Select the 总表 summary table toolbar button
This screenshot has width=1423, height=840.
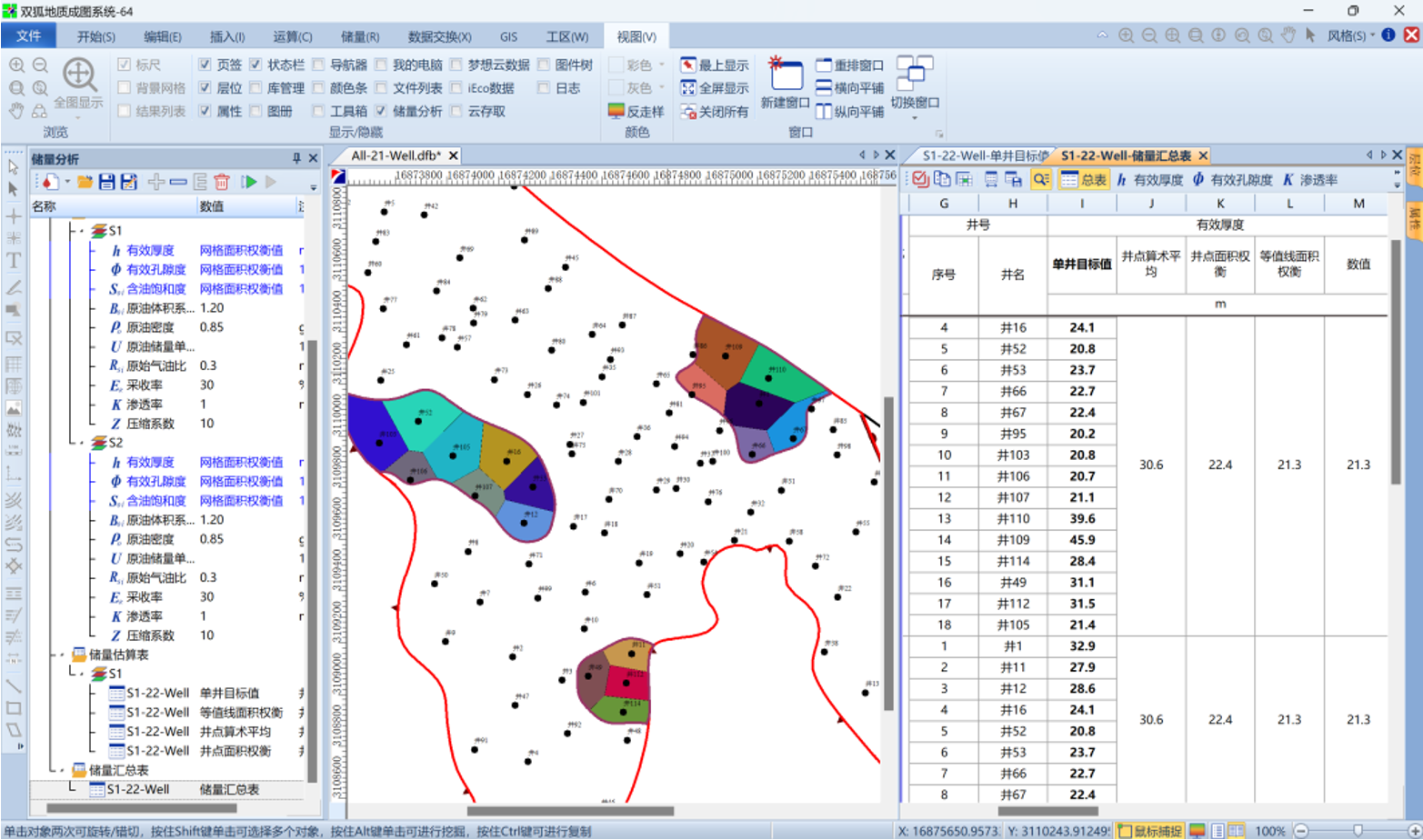coord(1084,180)
